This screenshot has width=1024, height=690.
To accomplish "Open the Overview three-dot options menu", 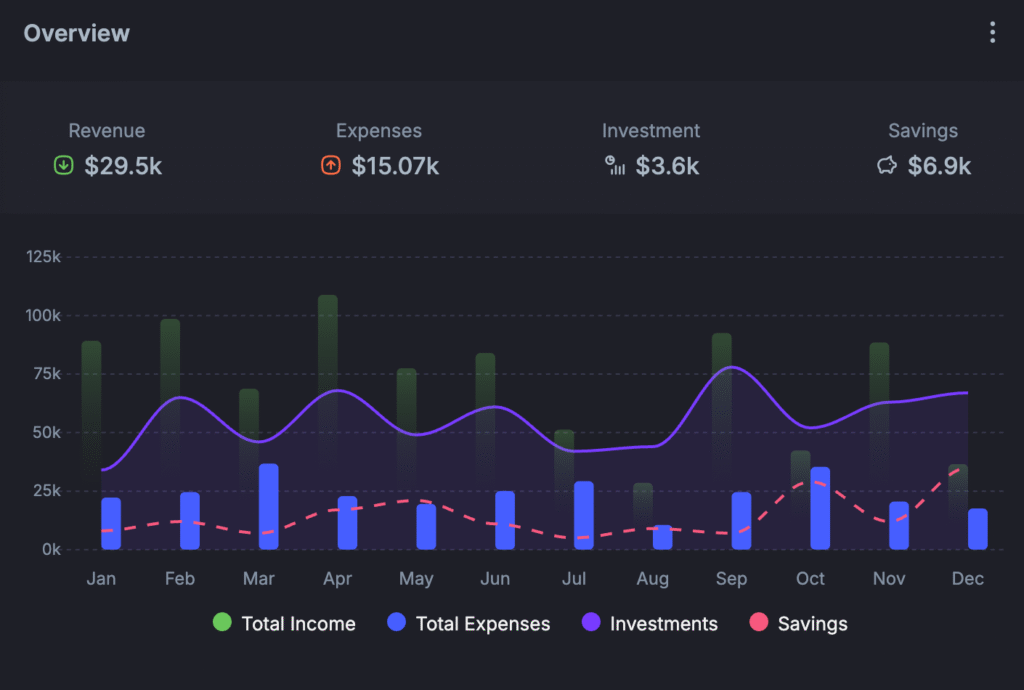I will (992, 33).
